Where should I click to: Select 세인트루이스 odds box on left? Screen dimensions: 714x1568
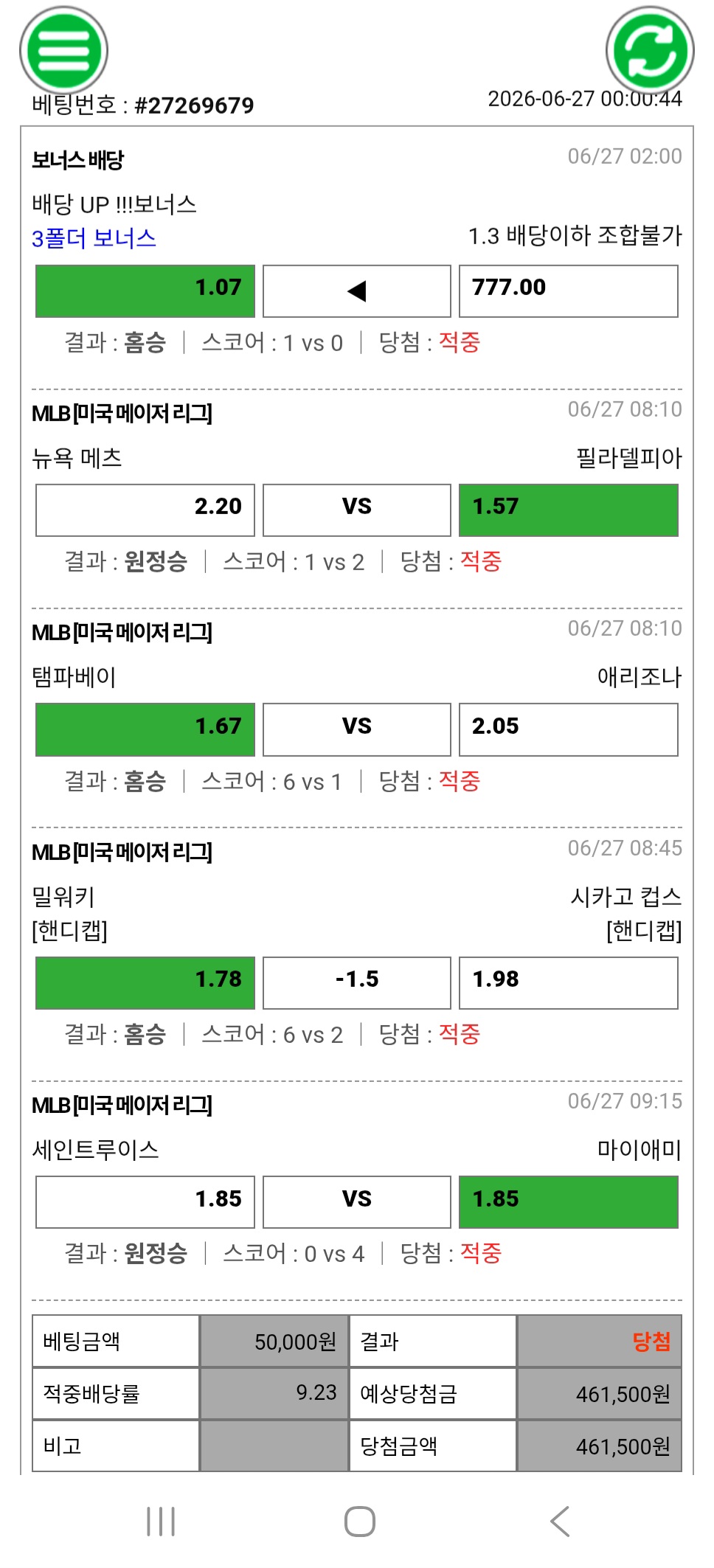145,1202
